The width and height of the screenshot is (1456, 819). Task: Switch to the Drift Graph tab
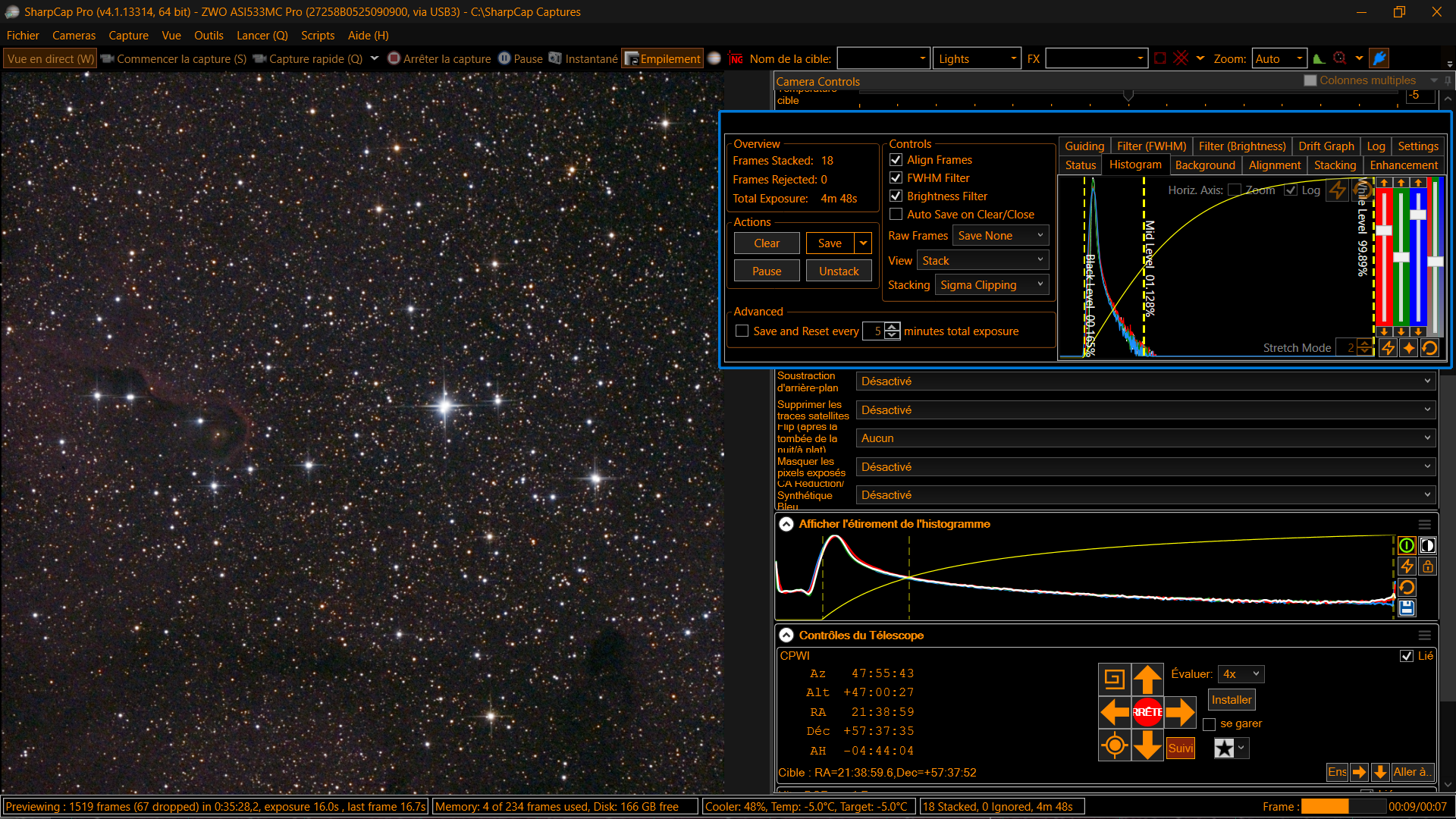tap(1326, 146)
